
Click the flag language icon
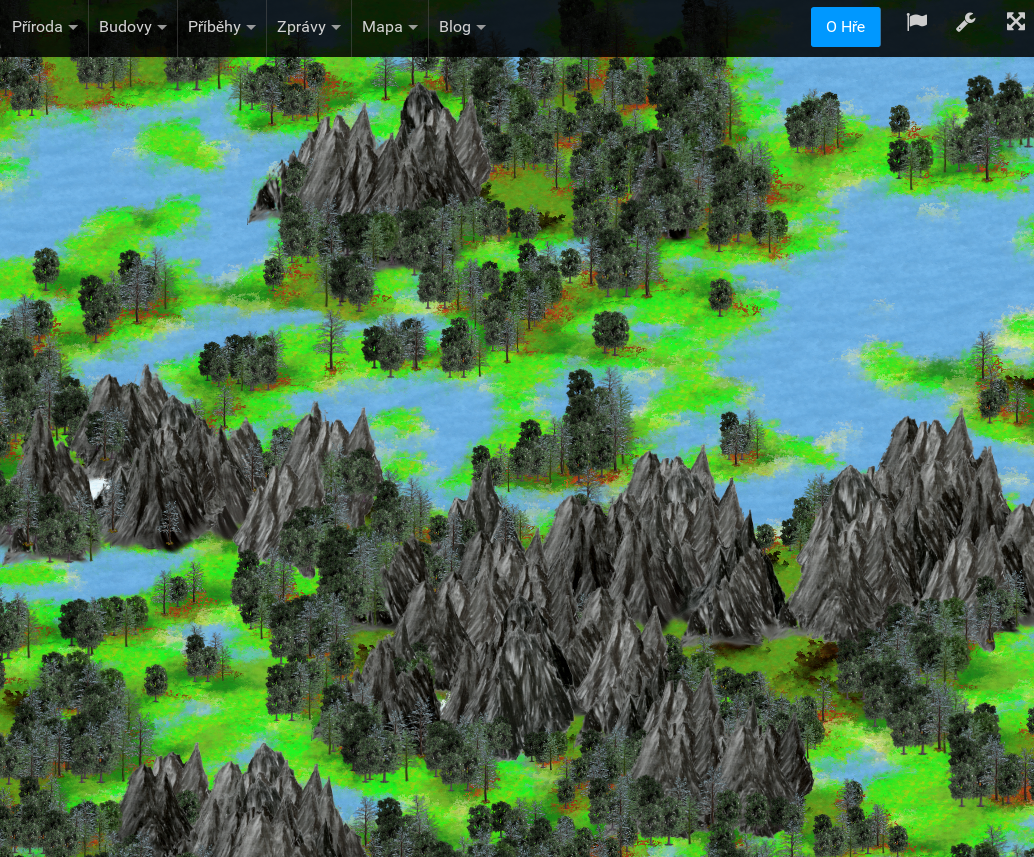pos(917,22)
